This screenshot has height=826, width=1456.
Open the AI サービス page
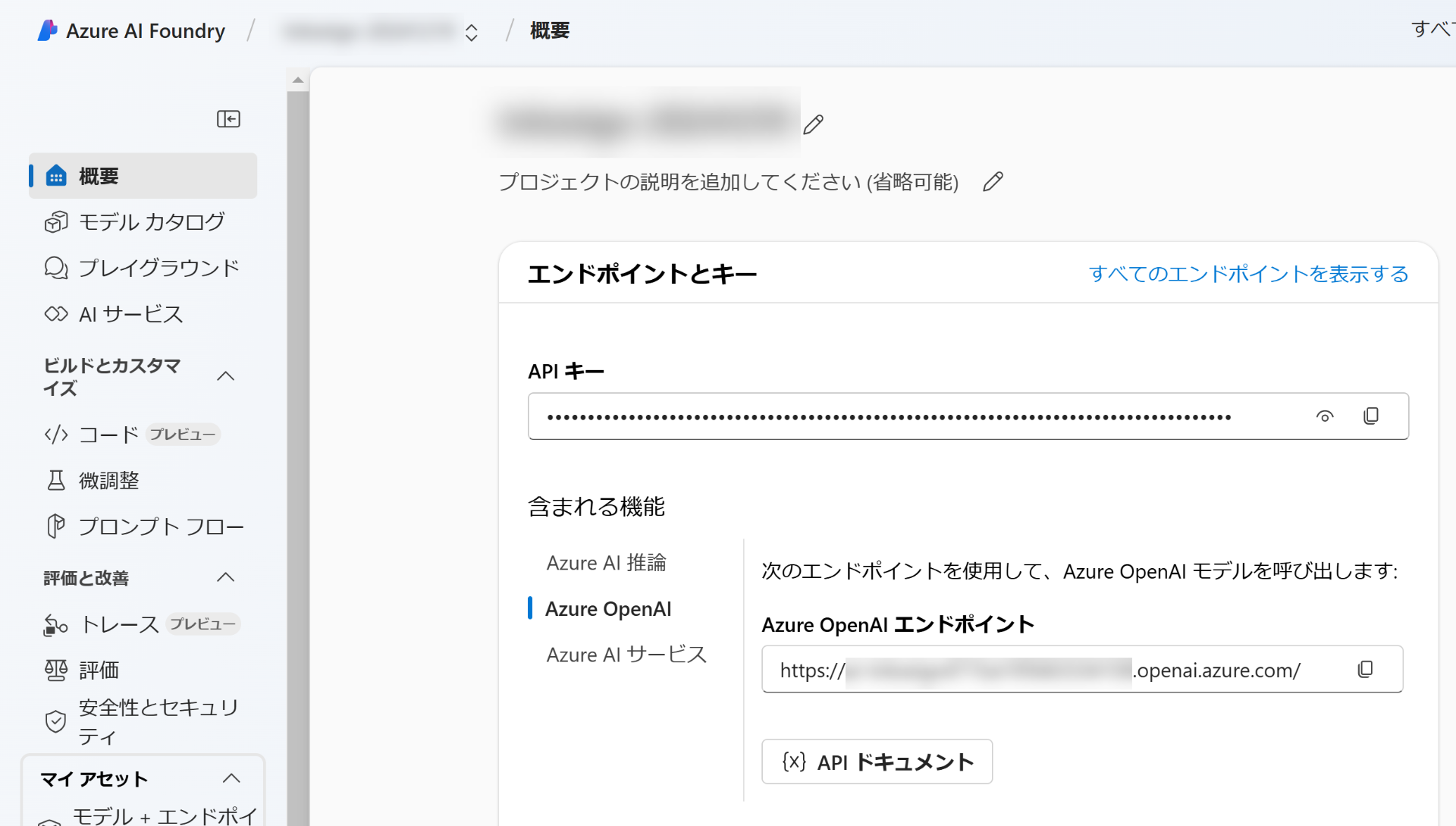pos(130,313)
